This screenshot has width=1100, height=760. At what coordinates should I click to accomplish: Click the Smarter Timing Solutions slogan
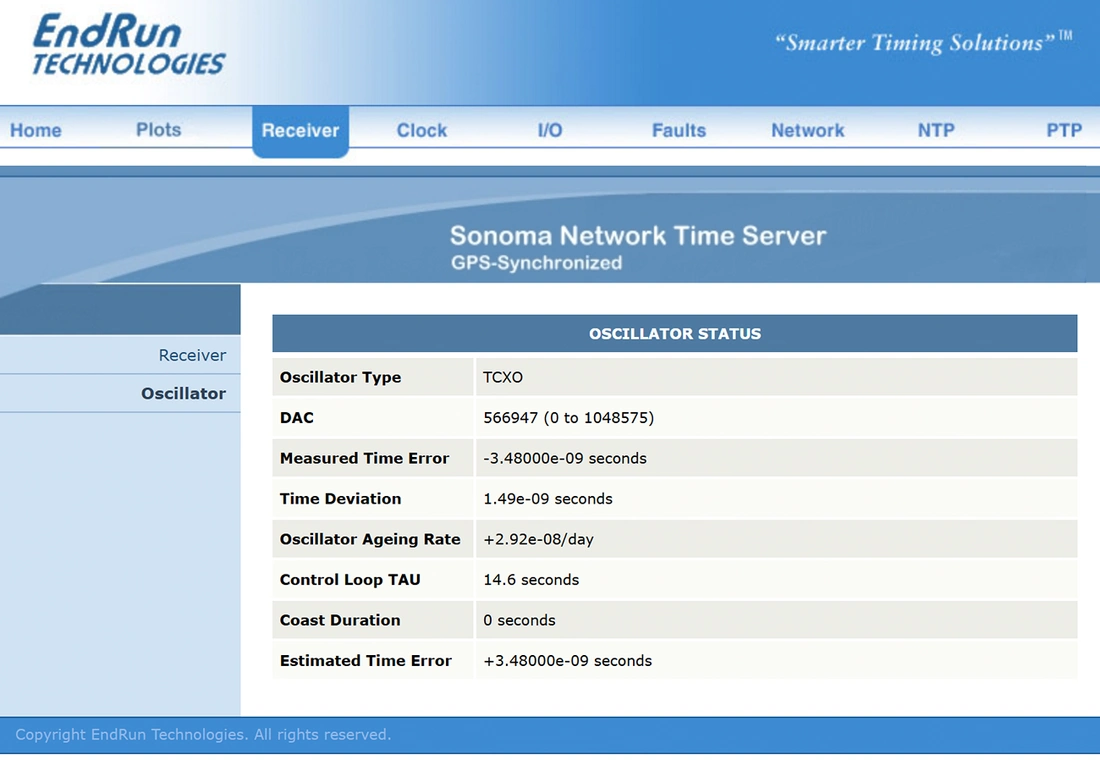[x=923, y=42]
